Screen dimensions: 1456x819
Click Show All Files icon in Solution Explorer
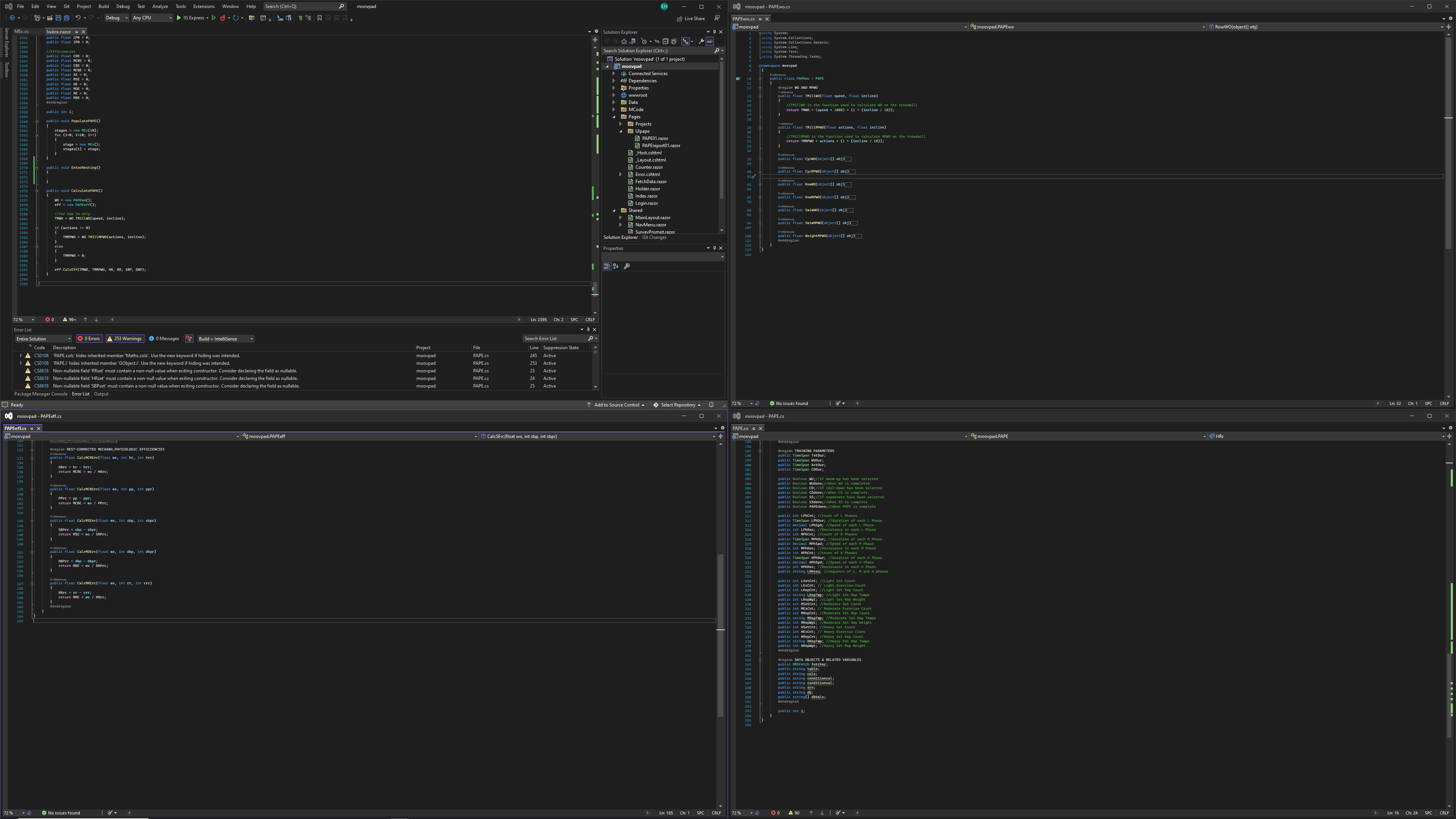tap(674, 41)
